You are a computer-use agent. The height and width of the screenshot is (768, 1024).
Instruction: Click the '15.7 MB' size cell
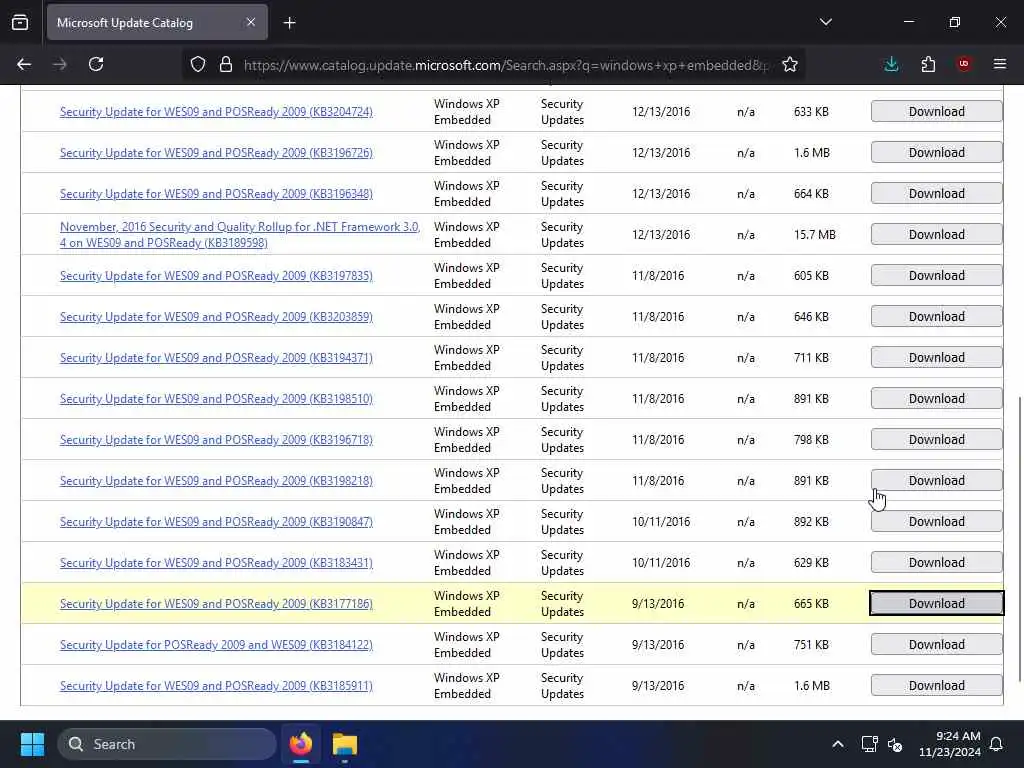814,234
